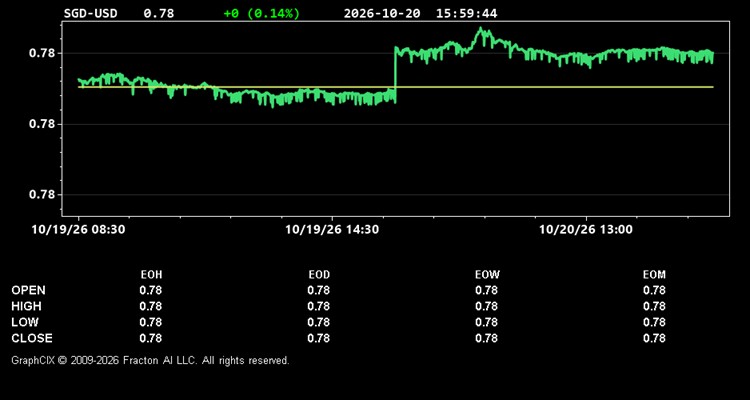Select the SGD-USD ticker label

tap(90, 13)
